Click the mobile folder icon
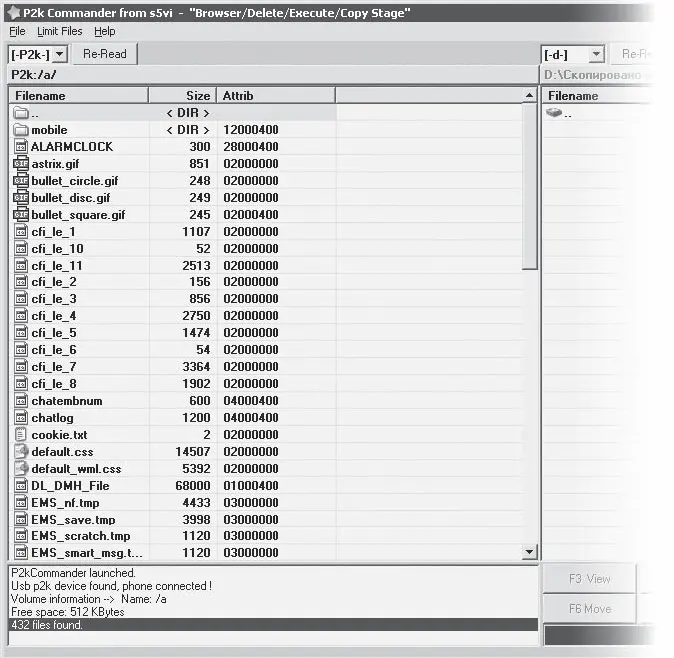The image size is (674, 658). tap(21, 130)
